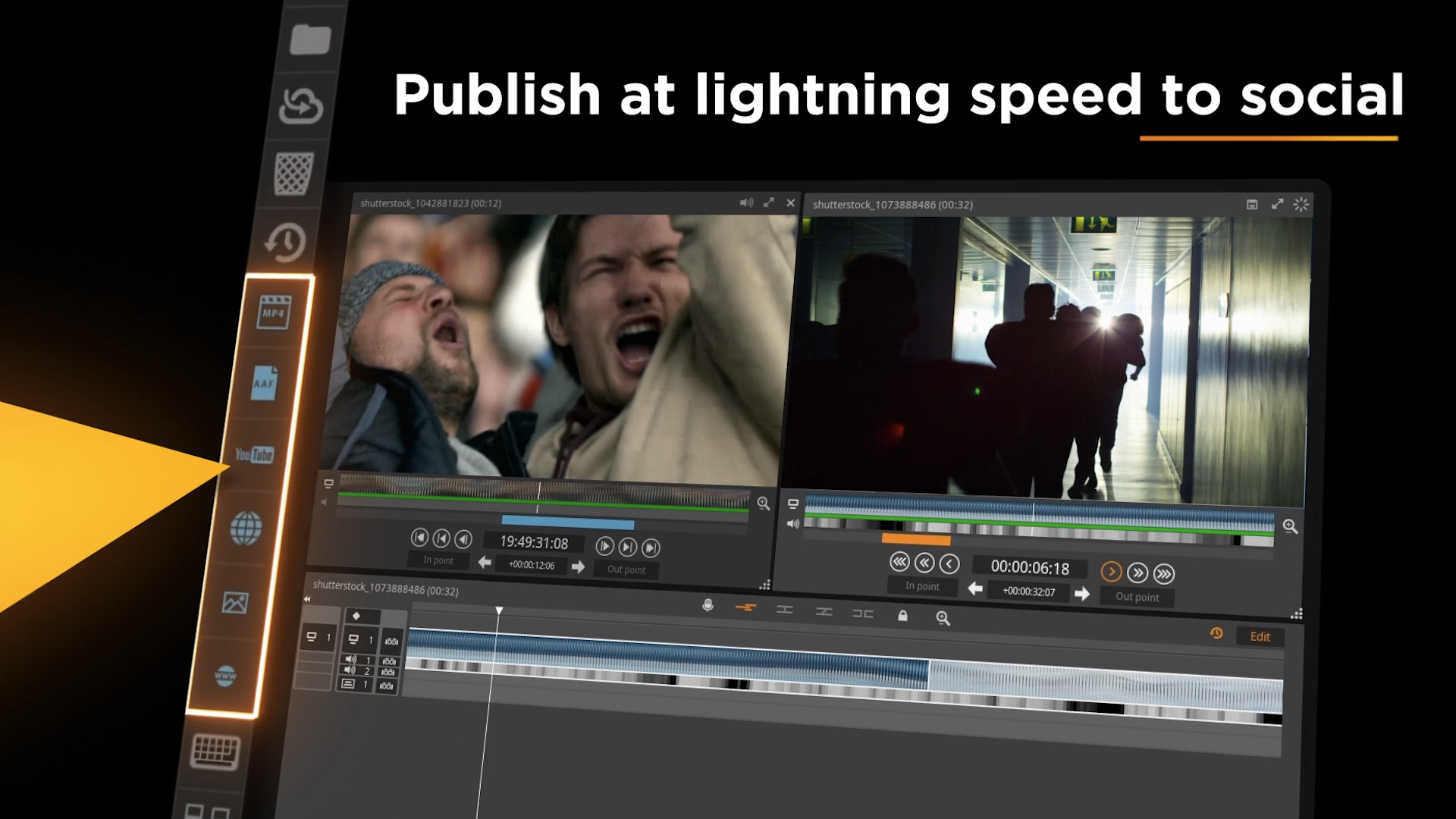Mute audio track 2
1456x819 pixels.
[x=350, y=671]
